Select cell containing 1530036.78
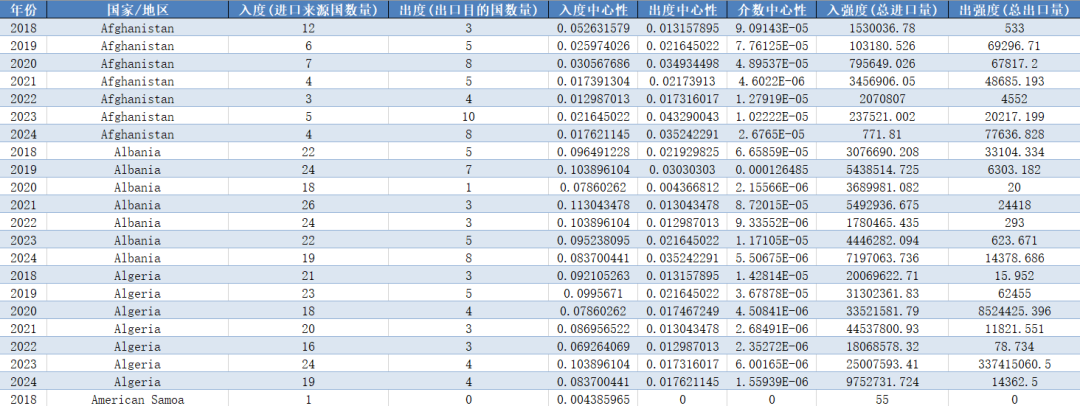The width and height of the screenshot is (1080, 406). pos(882,28)
